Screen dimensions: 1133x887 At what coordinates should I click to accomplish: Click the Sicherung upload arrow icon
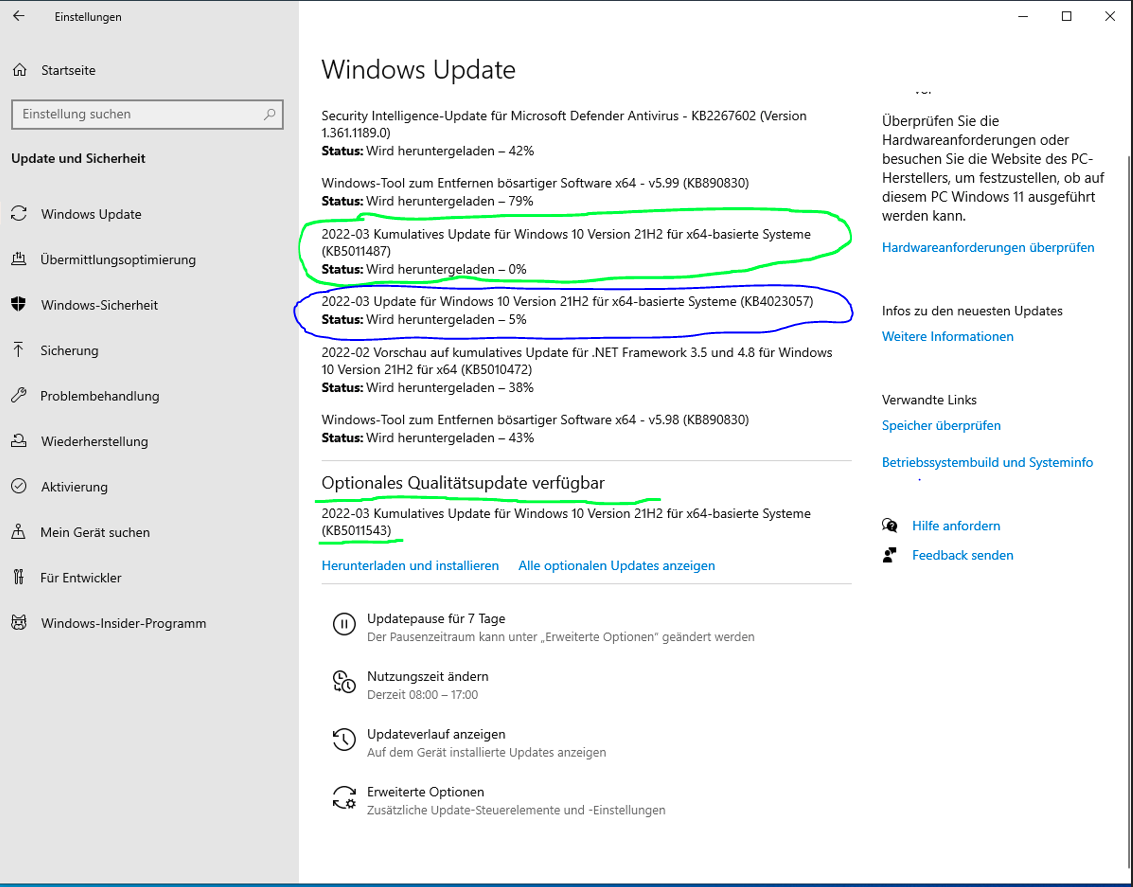(19, 350)
